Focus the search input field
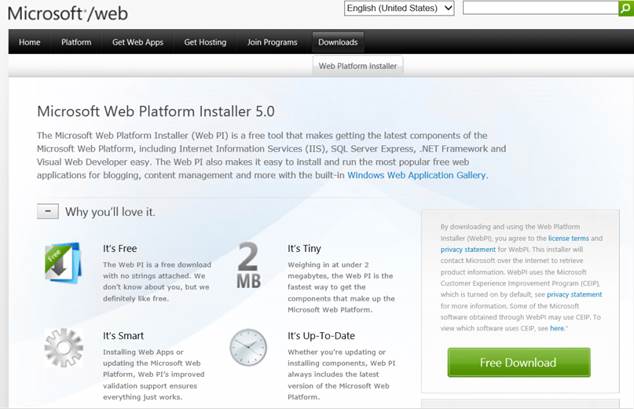Screen dimensions: 634x409 (541, 8)
